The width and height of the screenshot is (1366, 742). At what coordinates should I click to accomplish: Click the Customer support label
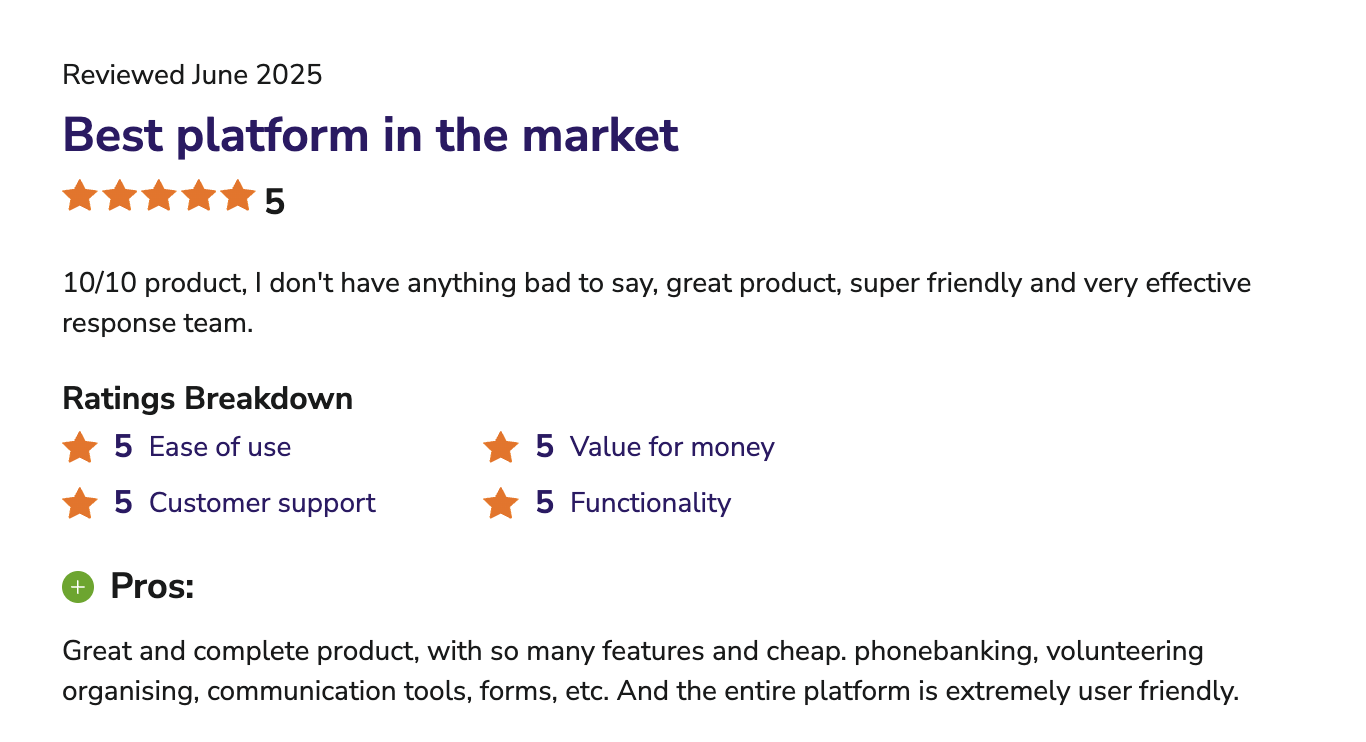[262, 503]
